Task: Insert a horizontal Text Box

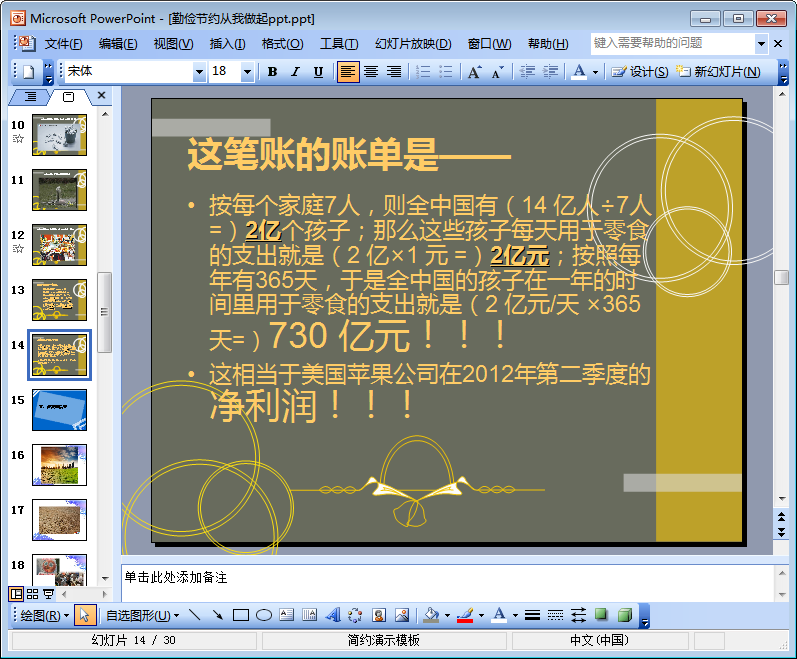Action: pyautogui.click(x=287, y=616)
